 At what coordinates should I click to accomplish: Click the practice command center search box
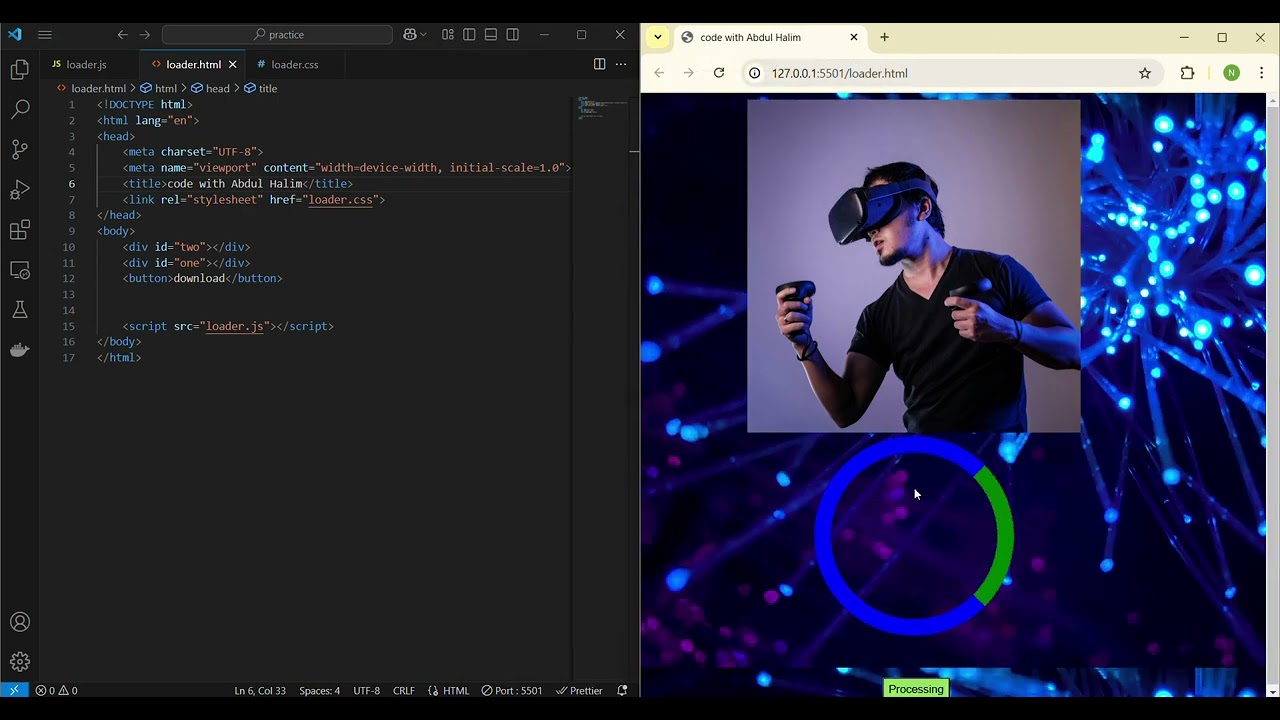(277, 34)
